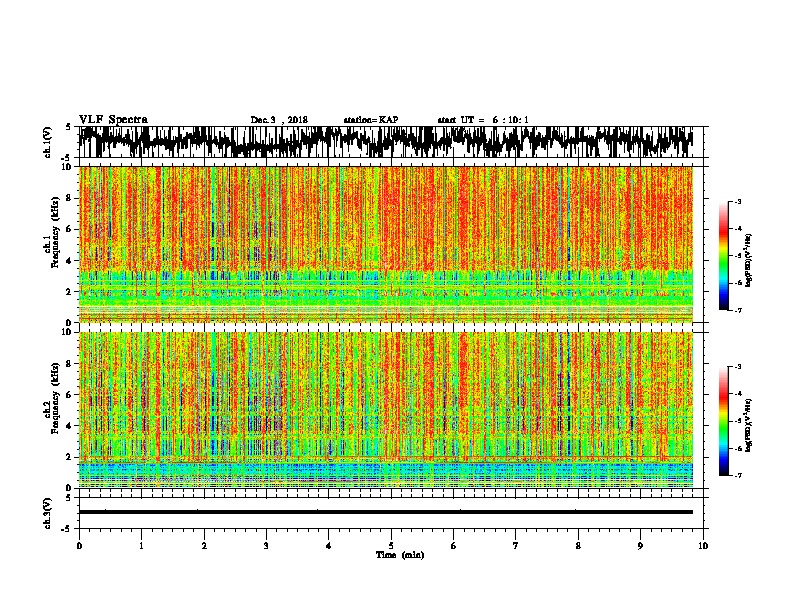The image size is (792, 612).
Task: Click the ch.1 colorbar label log(PSD)
Action: [x=748, y=261]
